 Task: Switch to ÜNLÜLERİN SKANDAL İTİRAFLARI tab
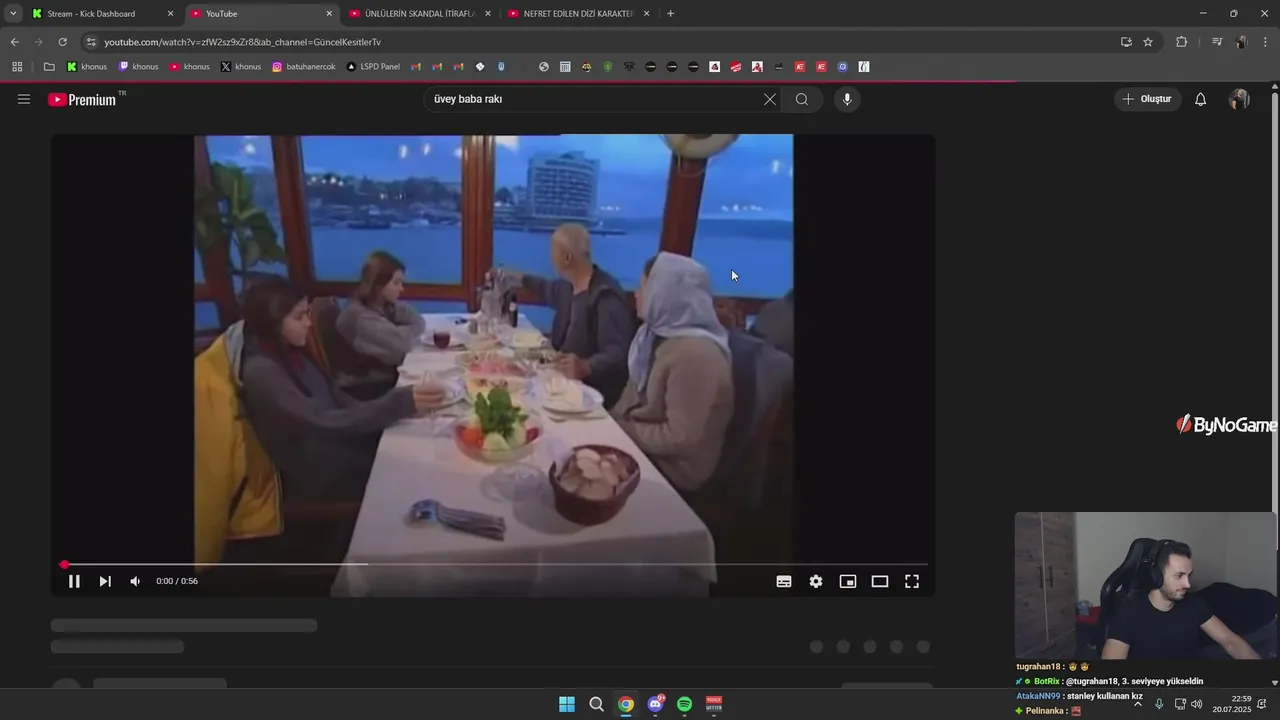point(420,14)
